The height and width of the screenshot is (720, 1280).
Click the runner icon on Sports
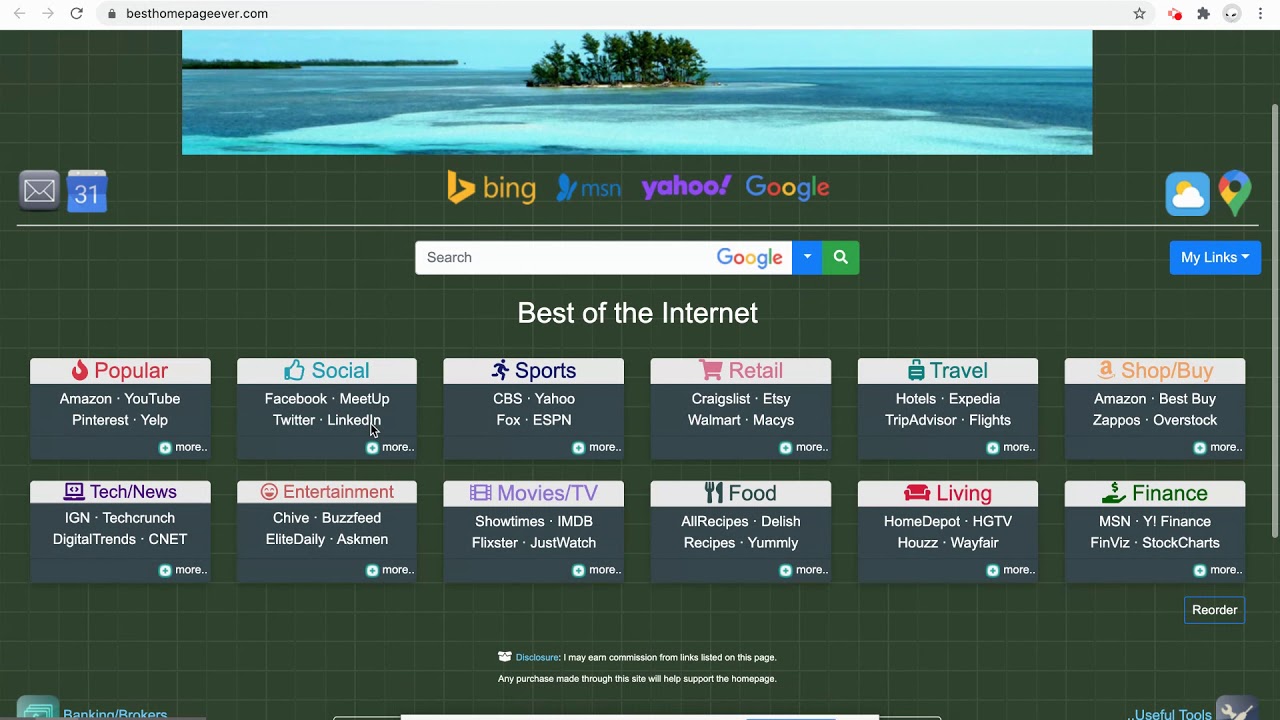(x=501, y=370)
